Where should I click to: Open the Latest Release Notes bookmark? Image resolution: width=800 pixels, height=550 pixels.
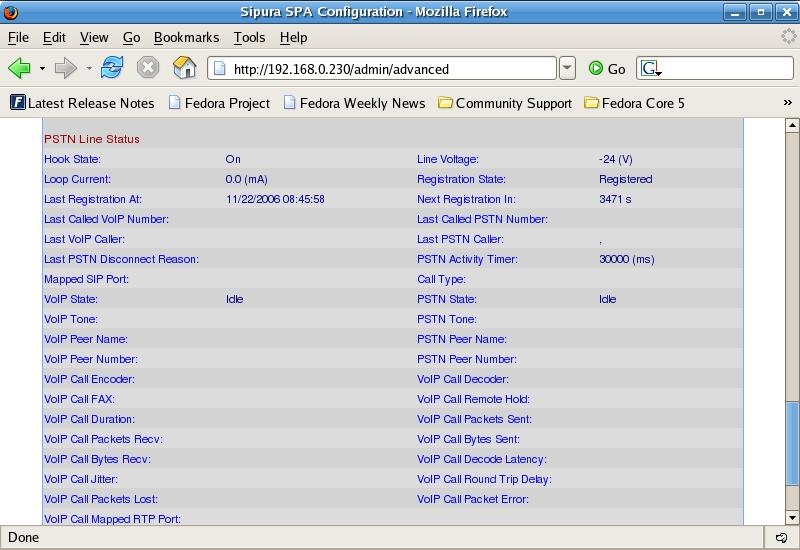click(x=82, y=103)
